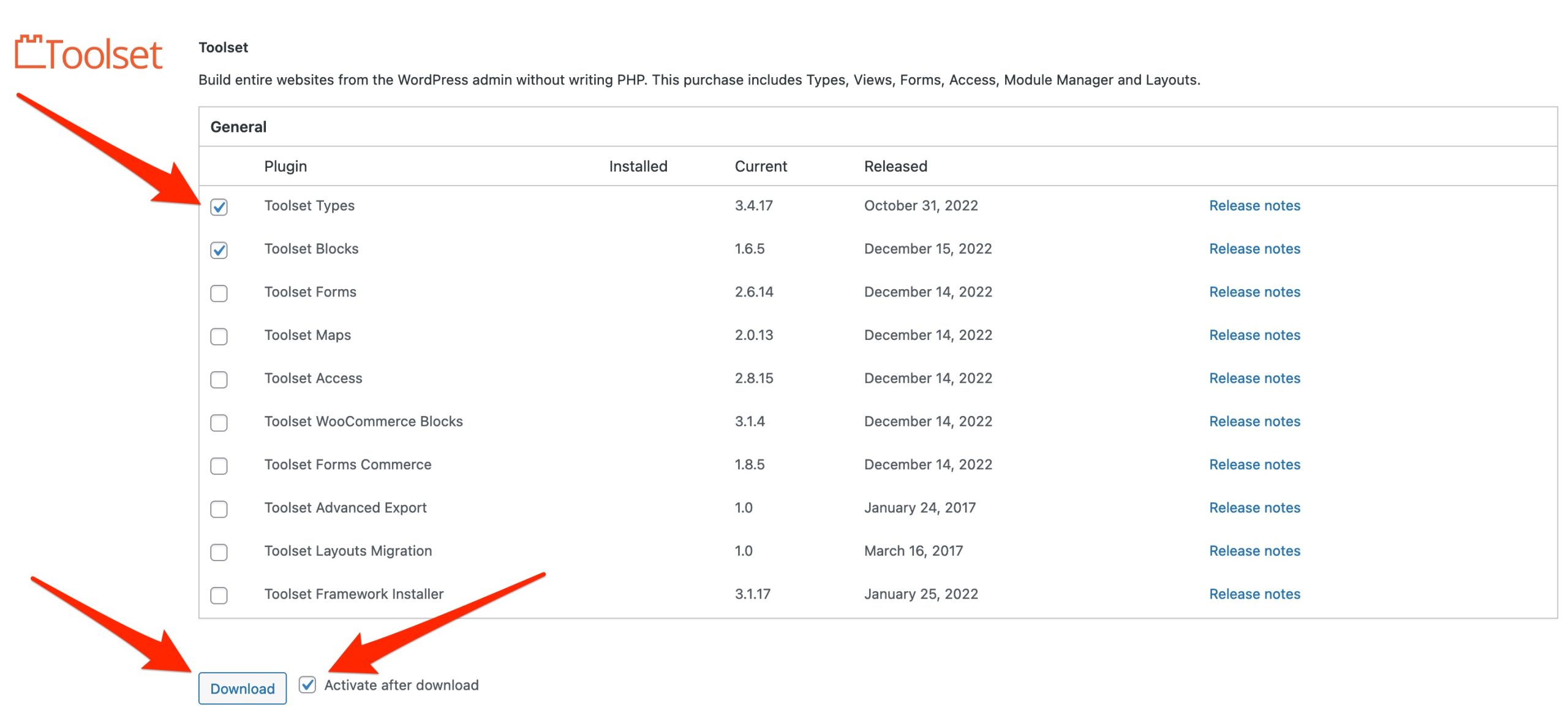The image size is (1568, 710).
Task: Click the Toolset Types plugin name
Action: click(309, 206)
